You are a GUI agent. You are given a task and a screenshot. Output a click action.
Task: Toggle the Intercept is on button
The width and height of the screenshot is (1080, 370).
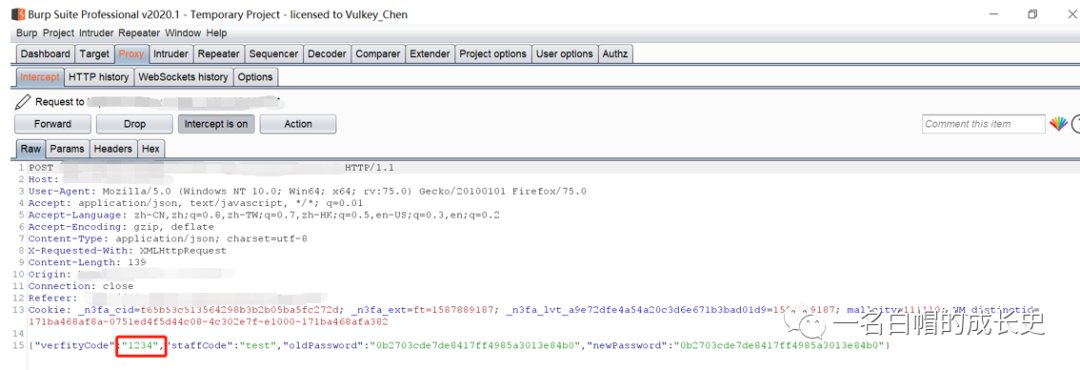tap(216, 124)
